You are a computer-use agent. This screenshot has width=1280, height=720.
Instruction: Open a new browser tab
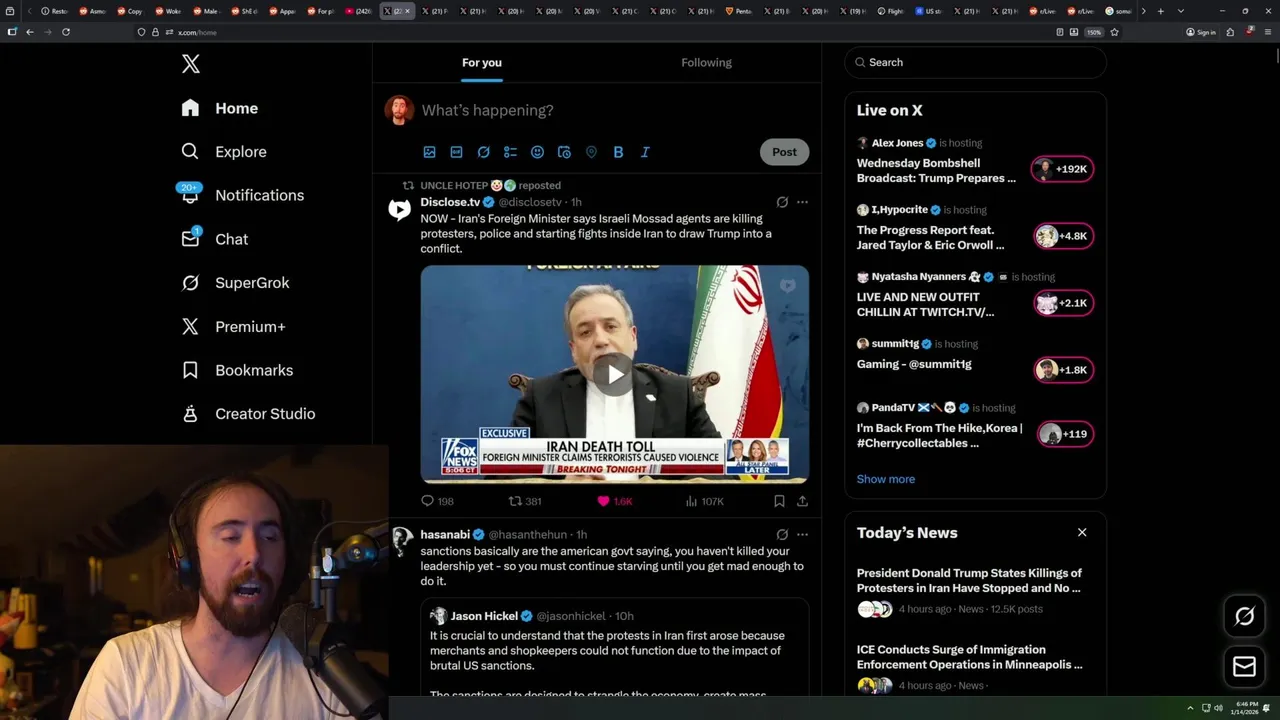(1160, 11)
